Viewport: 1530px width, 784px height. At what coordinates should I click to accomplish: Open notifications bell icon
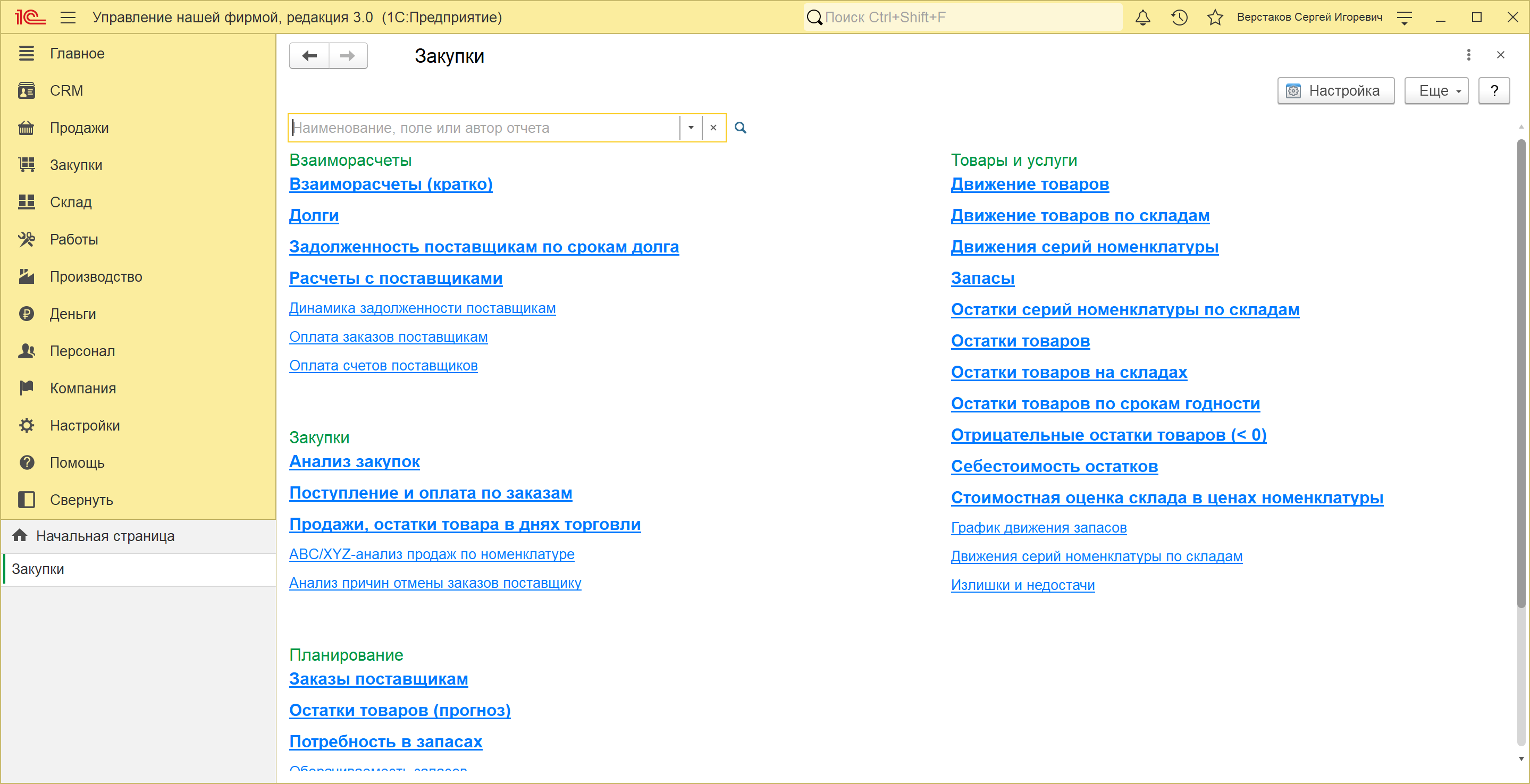click(1143, 17)
